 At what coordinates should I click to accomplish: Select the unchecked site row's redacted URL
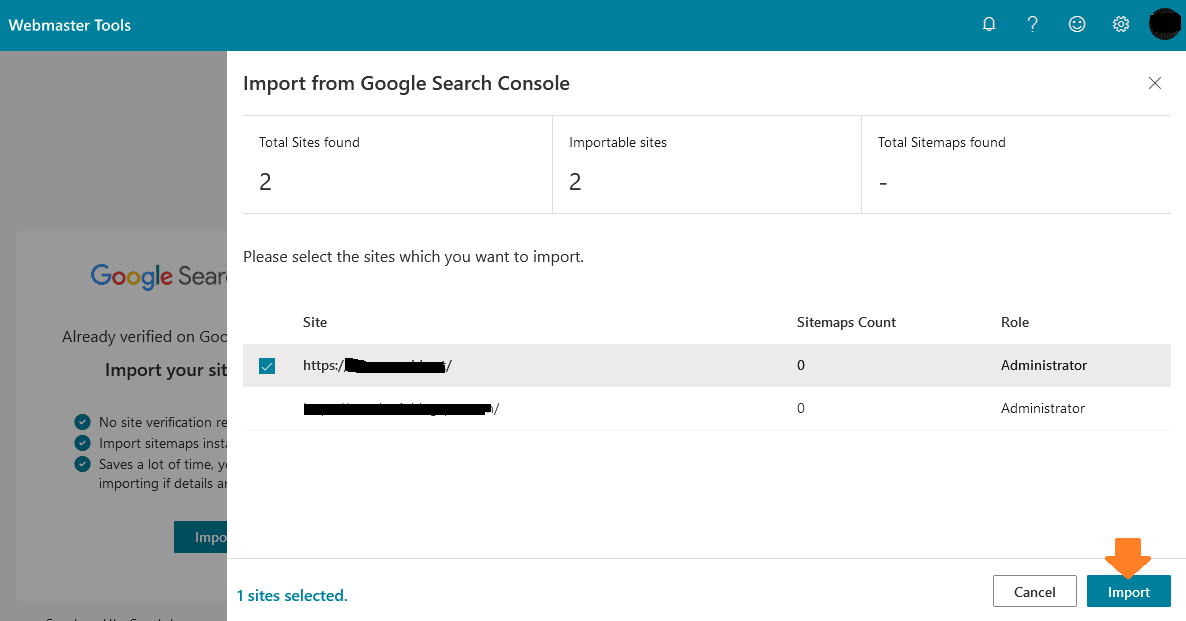click(401, 408)
